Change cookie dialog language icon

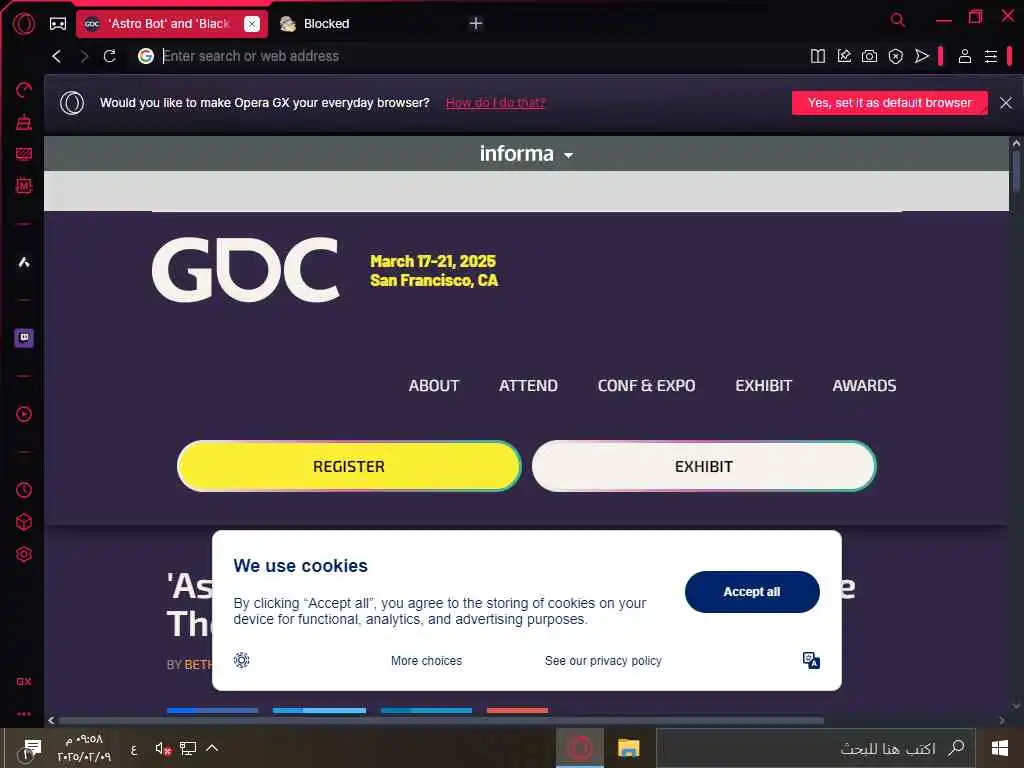coord(811,660)
